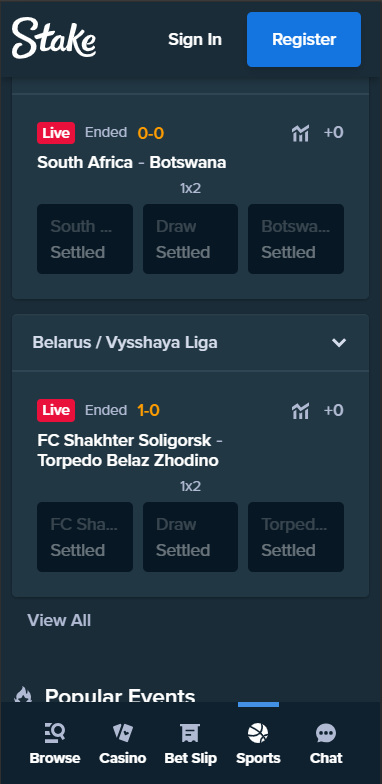Open stats icon for South Africa match
Screen dimensions: 382x784
(x=300, y=133)
